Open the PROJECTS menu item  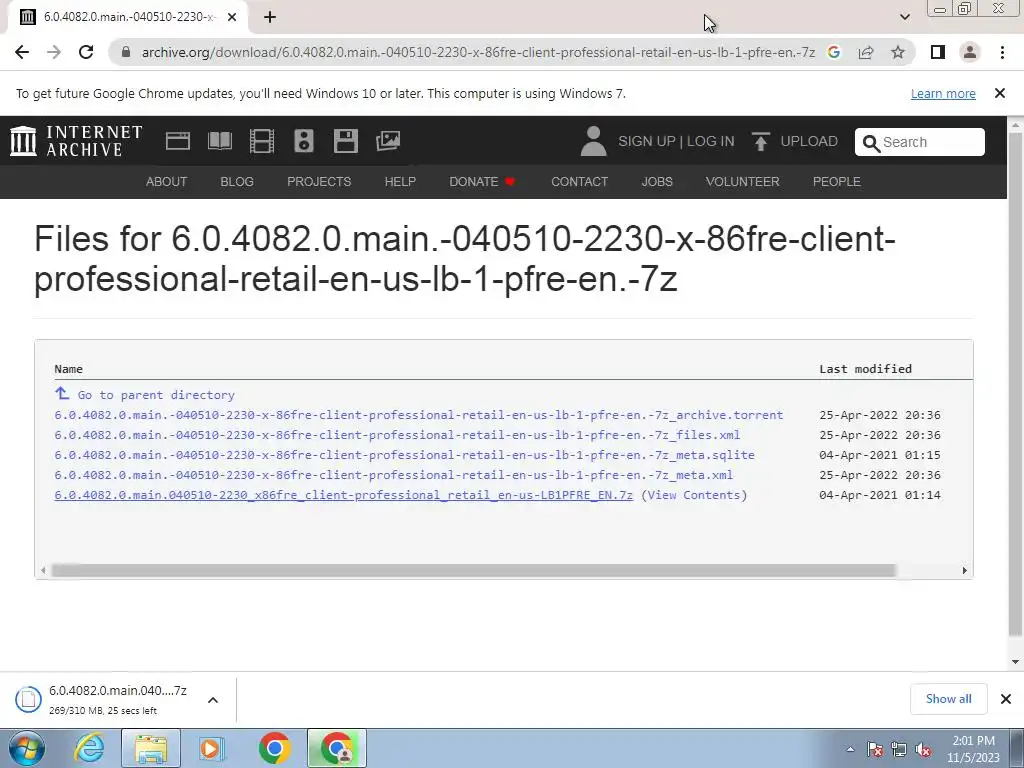[319, 182]
